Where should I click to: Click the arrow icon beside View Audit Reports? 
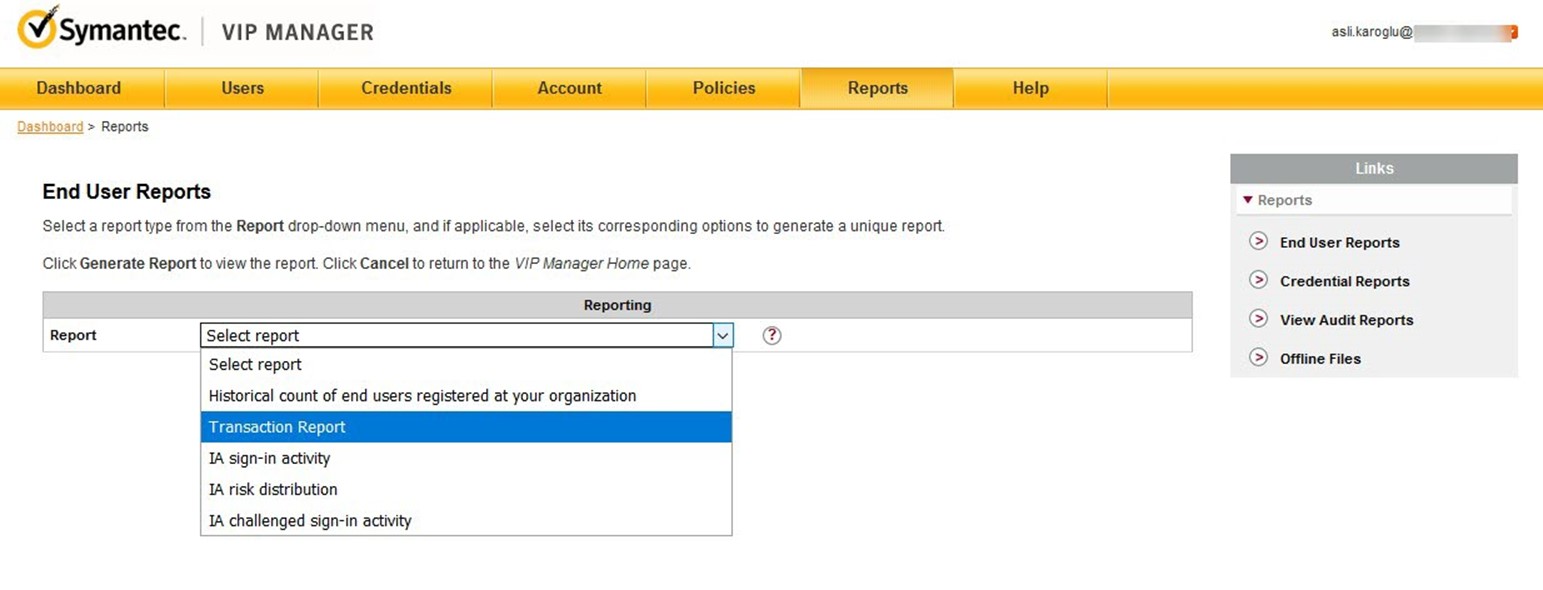click(1259, 319)
